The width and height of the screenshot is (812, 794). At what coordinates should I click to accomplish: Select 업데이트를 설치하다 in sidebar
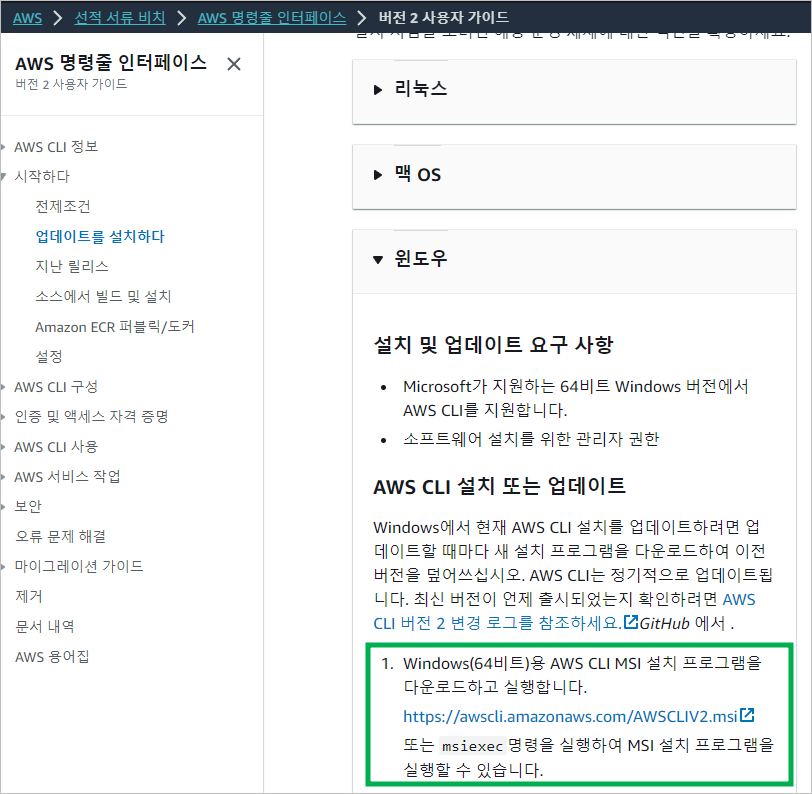pyautogui.click(x=99, y=237)
